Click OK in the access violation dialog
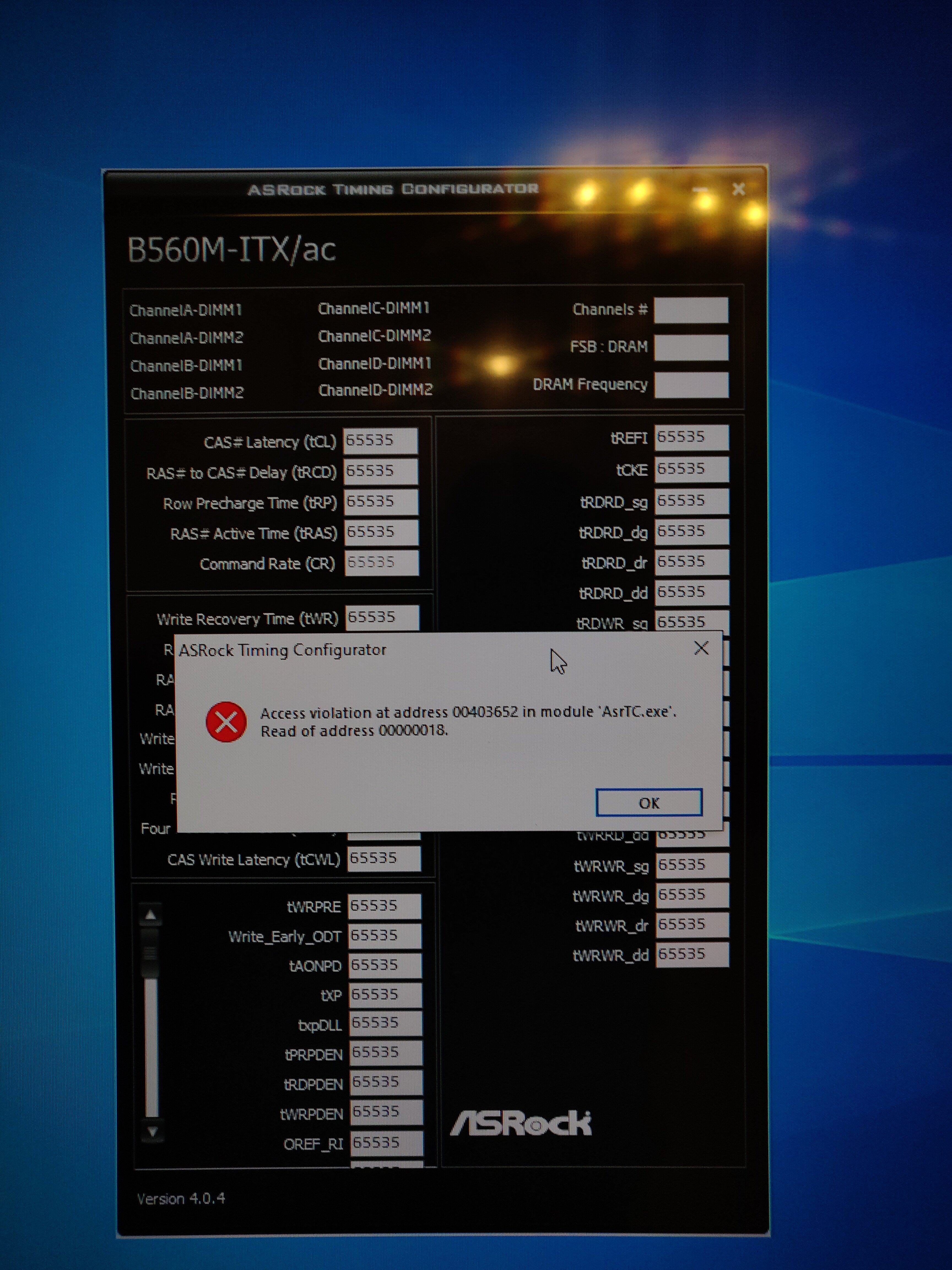Screen dimensions: 952x1270 [x=648, y=802]
